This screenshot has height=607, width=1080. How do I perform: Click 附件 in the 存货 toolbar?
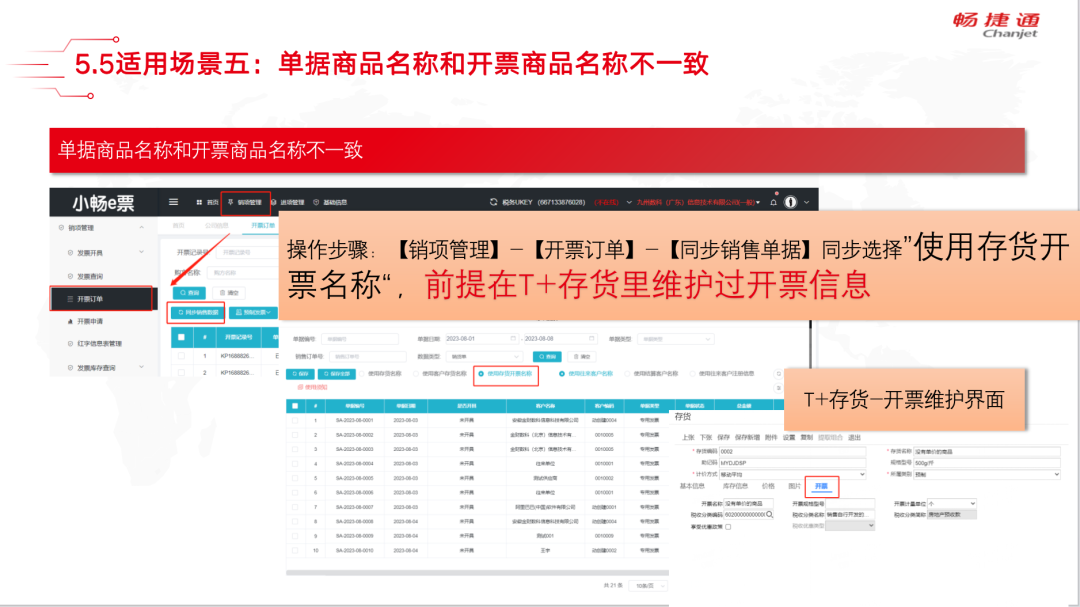point(771,438)
